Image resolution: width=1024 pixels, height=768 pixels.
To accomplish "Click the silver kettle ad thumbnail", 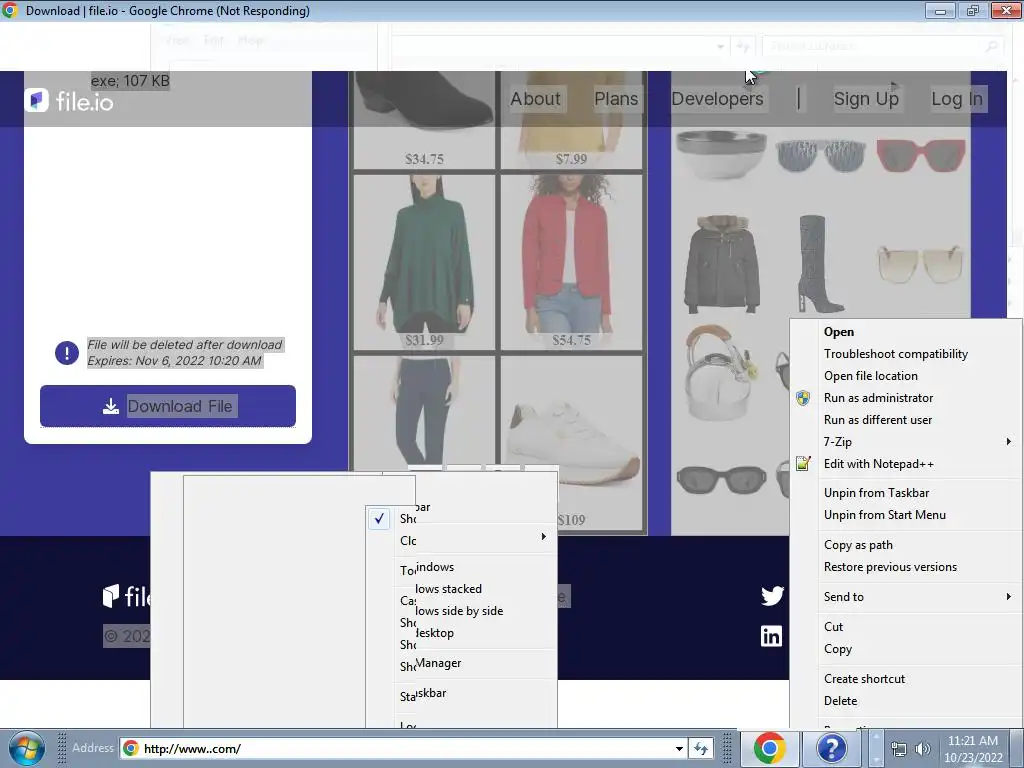I will coord(721,372).
